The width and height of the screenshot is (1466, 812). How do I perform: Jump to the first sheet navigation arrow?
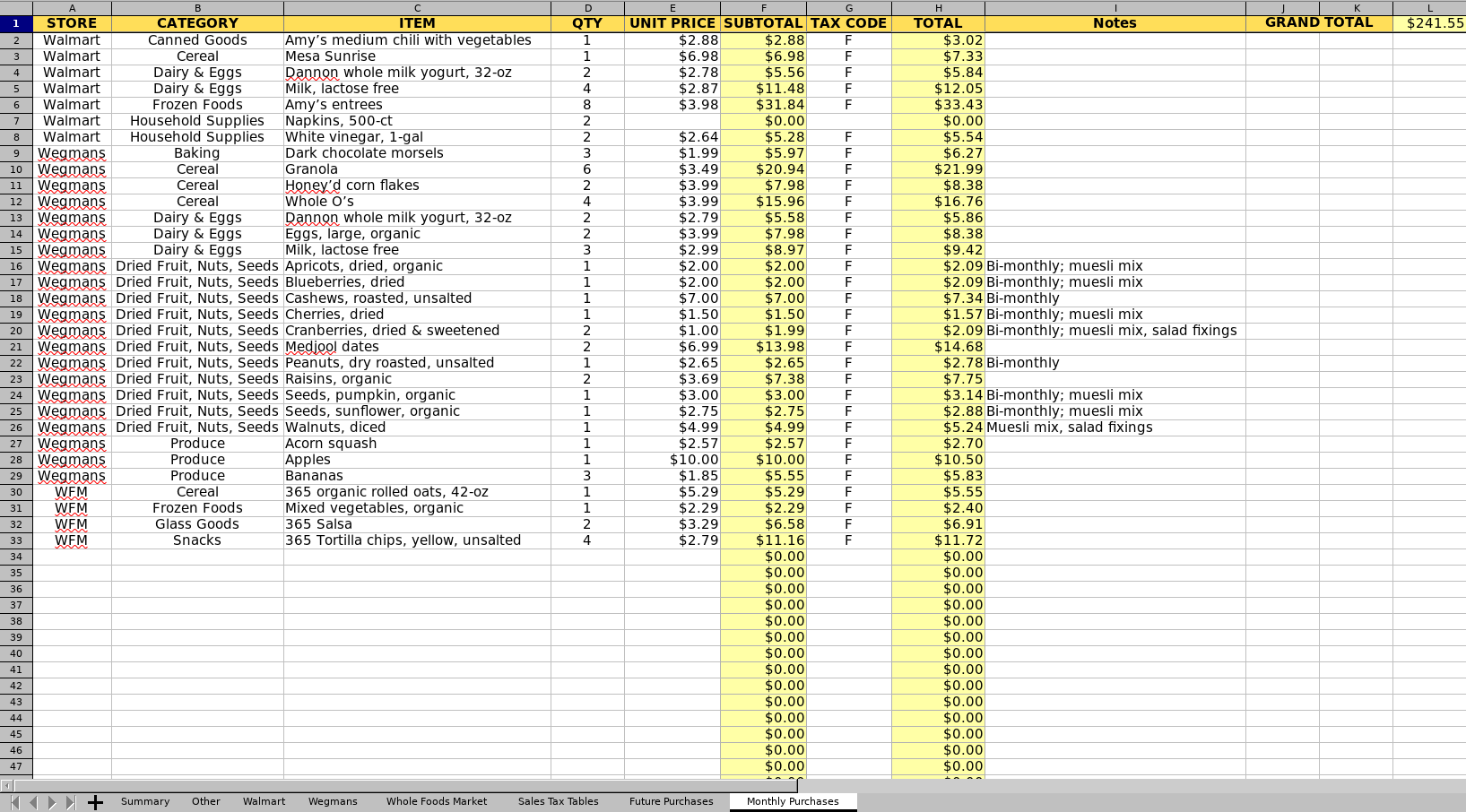[x=14, y=801]
